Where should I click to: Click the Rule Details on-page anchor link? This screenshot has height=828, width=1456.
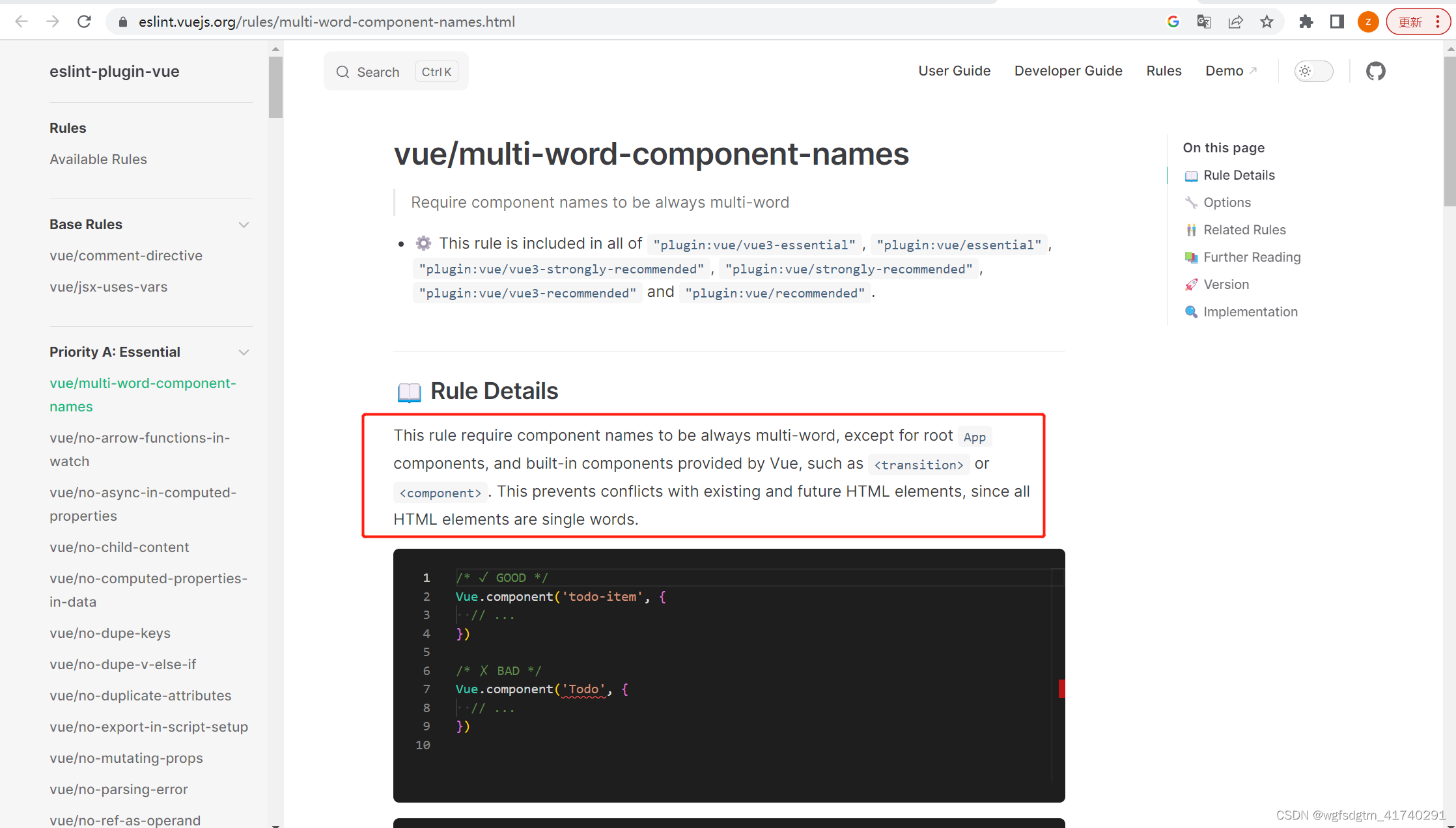click(1237, 175)
